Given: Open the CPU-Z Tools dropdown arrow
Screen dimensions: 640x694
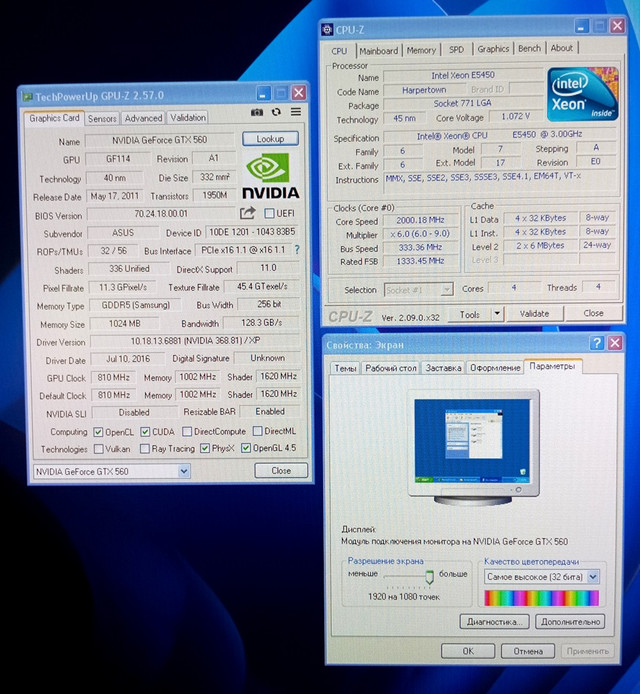Looking at the screenshot, I should [x=497, y=314].
